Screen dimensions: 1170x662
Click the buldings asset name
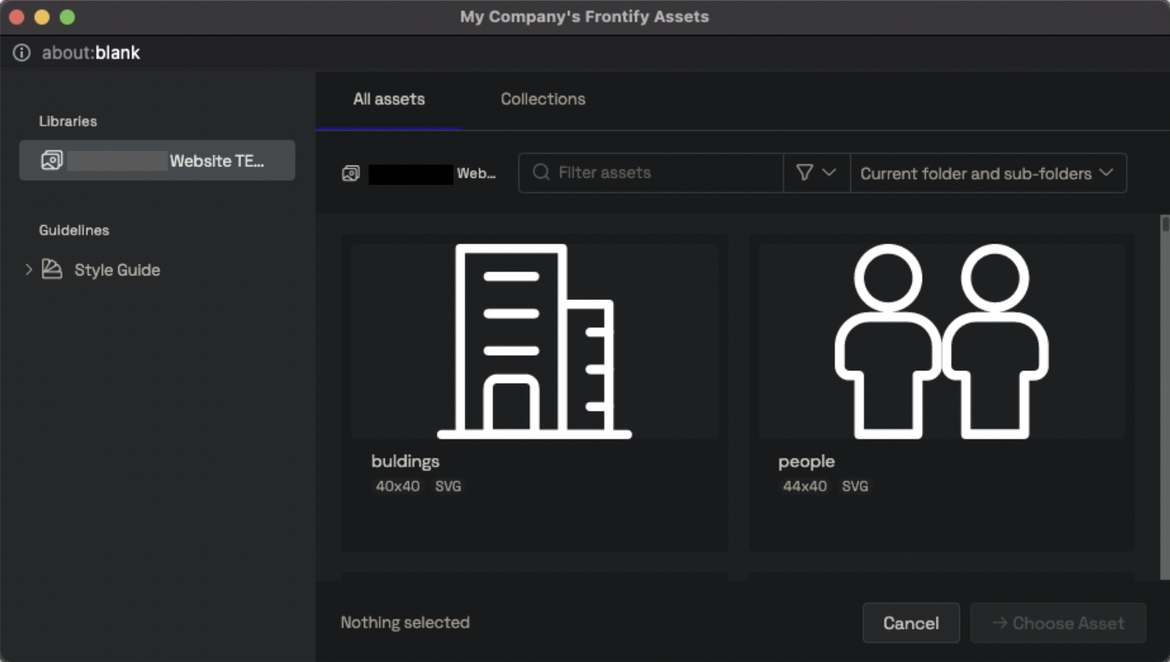pos(405,461)
